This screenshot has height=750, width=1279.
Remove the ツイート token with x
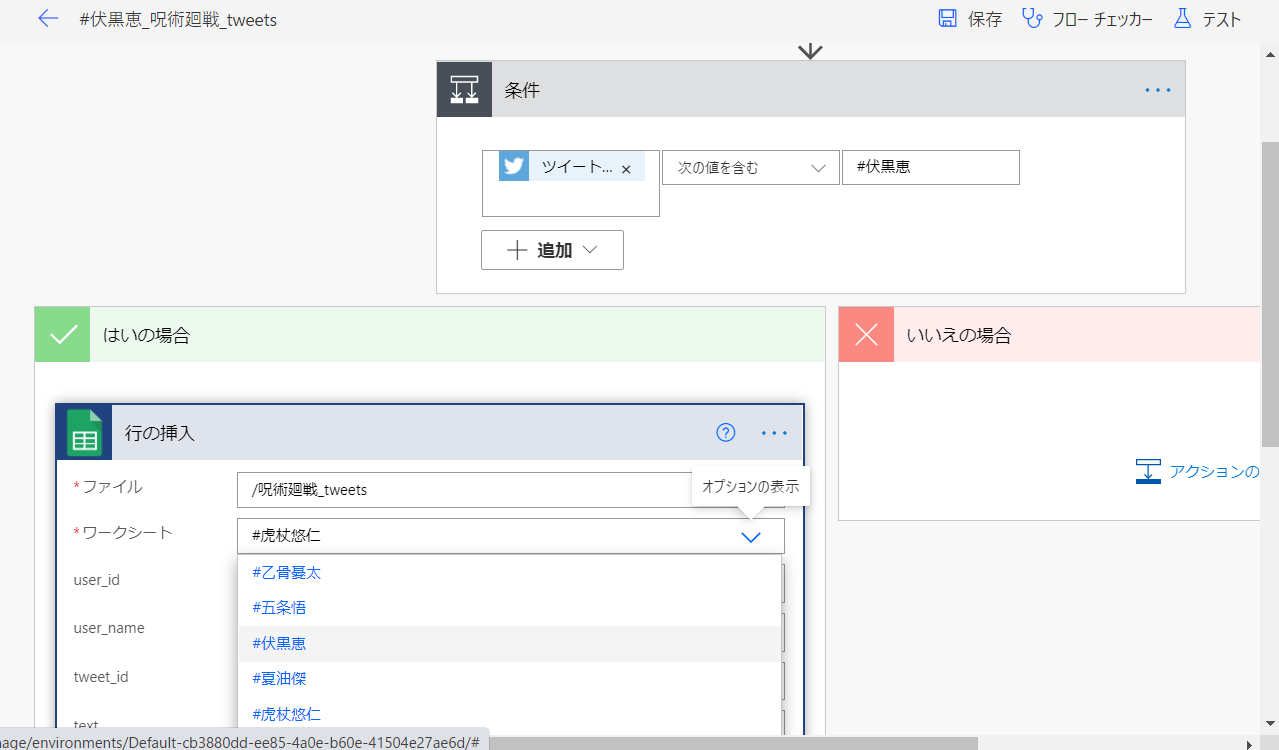point(626,169)
